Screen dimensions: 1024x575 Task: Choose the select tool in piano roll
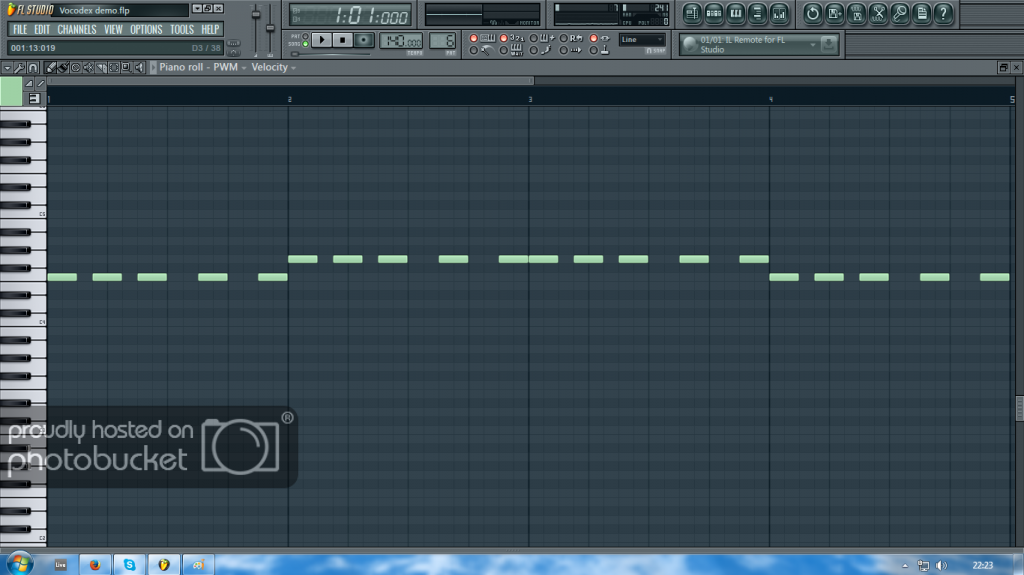tap(114, 67)
